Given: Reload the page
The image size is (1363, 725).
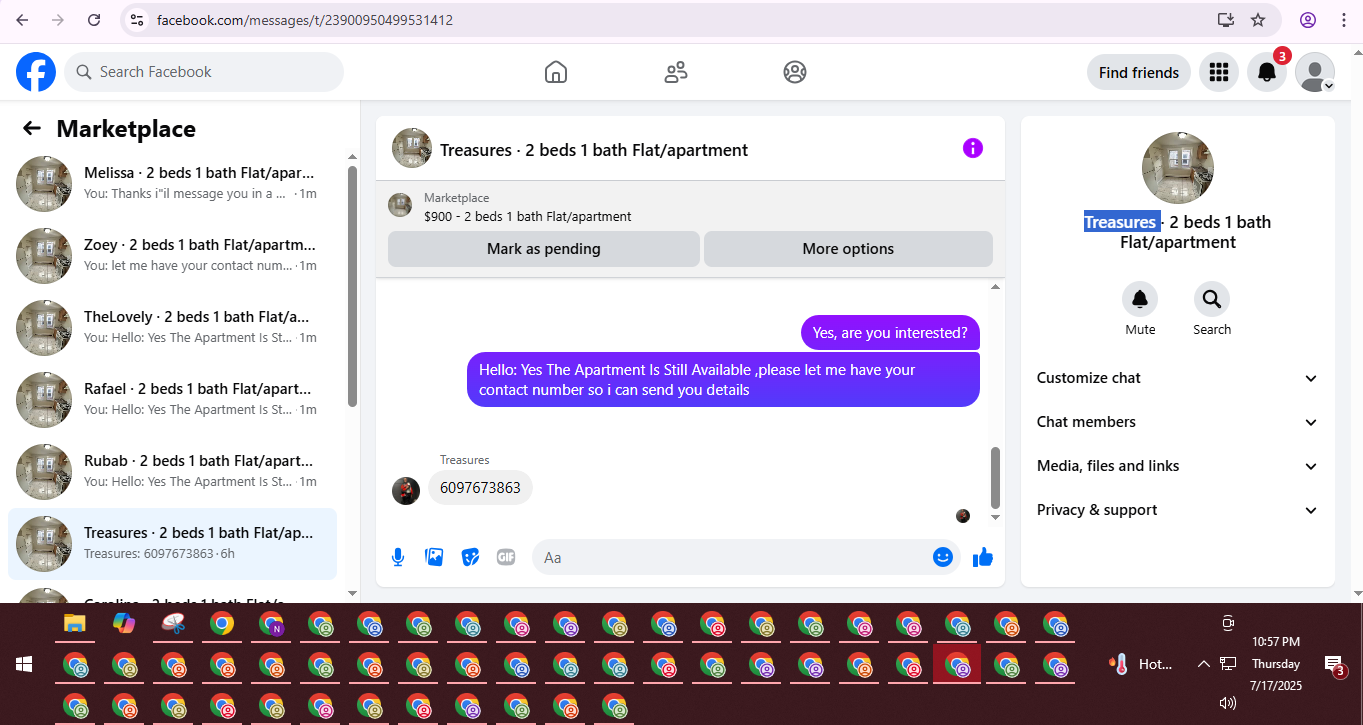Looking at the screenshot, I should click(x=94, y=20).
